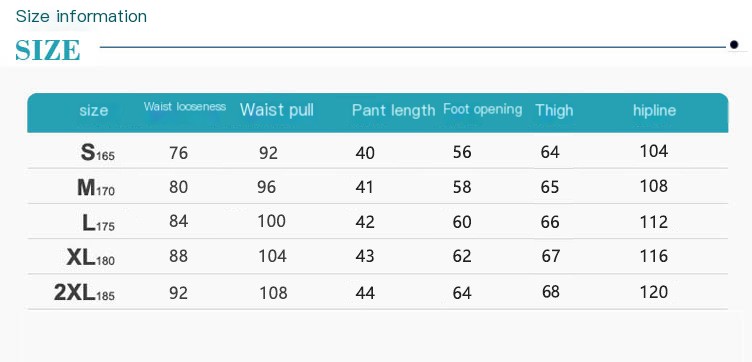
Task: Click the teal SIZE heading
Action: pos(47,50)
